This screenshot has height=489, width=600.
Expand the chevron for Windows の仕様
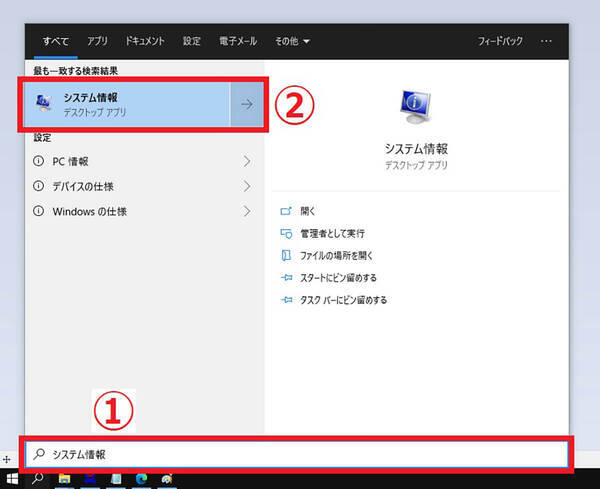coord(247,211)
